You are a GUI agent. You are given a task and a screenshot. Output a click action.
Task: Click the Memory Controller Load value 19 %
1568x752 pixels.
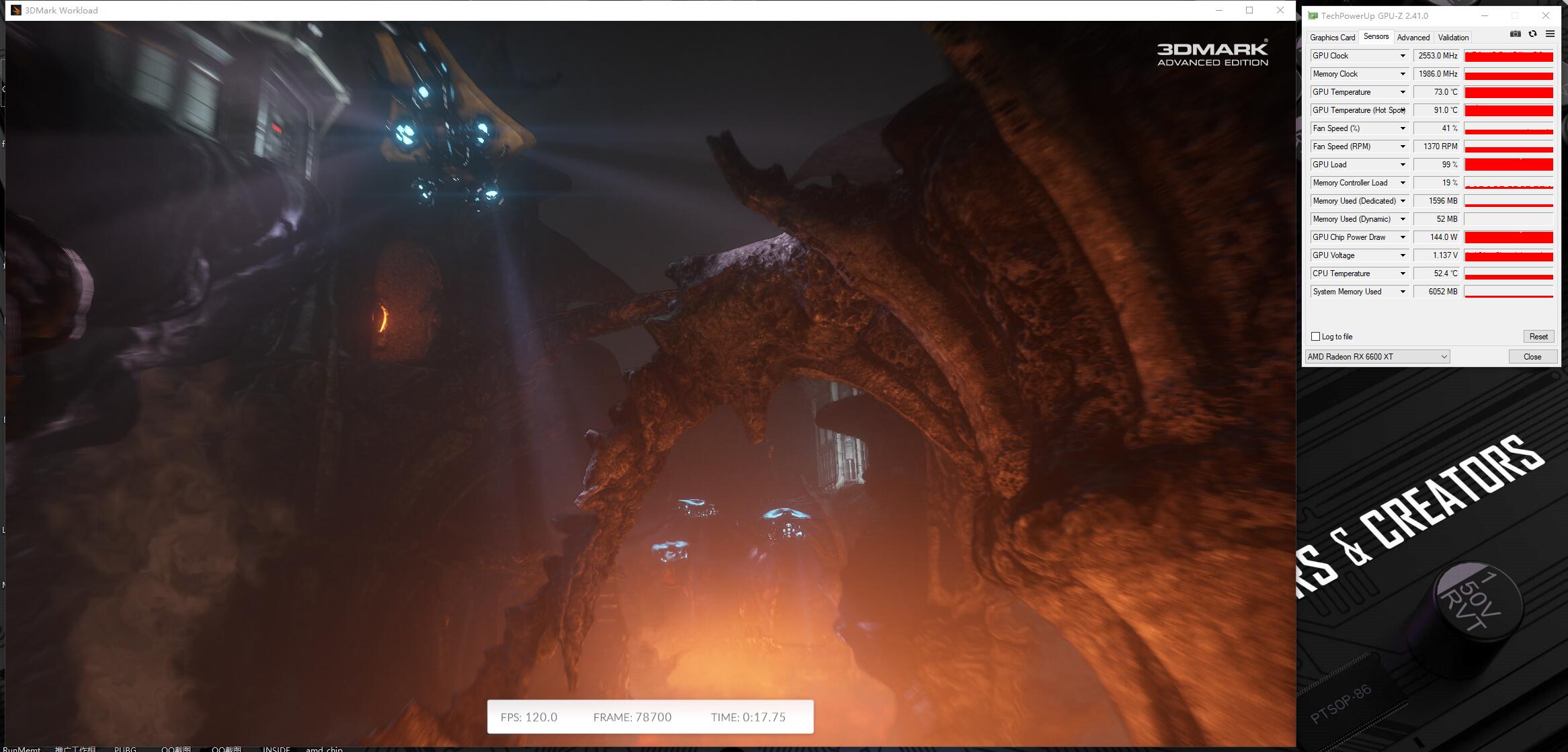click(1437, 183)
